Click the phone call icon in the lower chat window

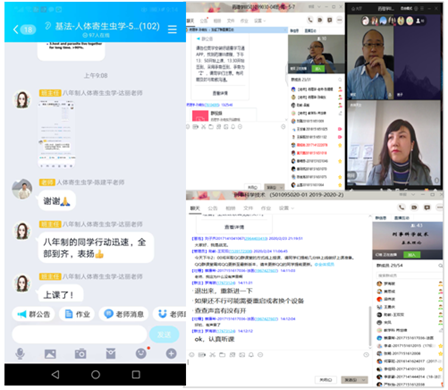(x=401, y=207)
